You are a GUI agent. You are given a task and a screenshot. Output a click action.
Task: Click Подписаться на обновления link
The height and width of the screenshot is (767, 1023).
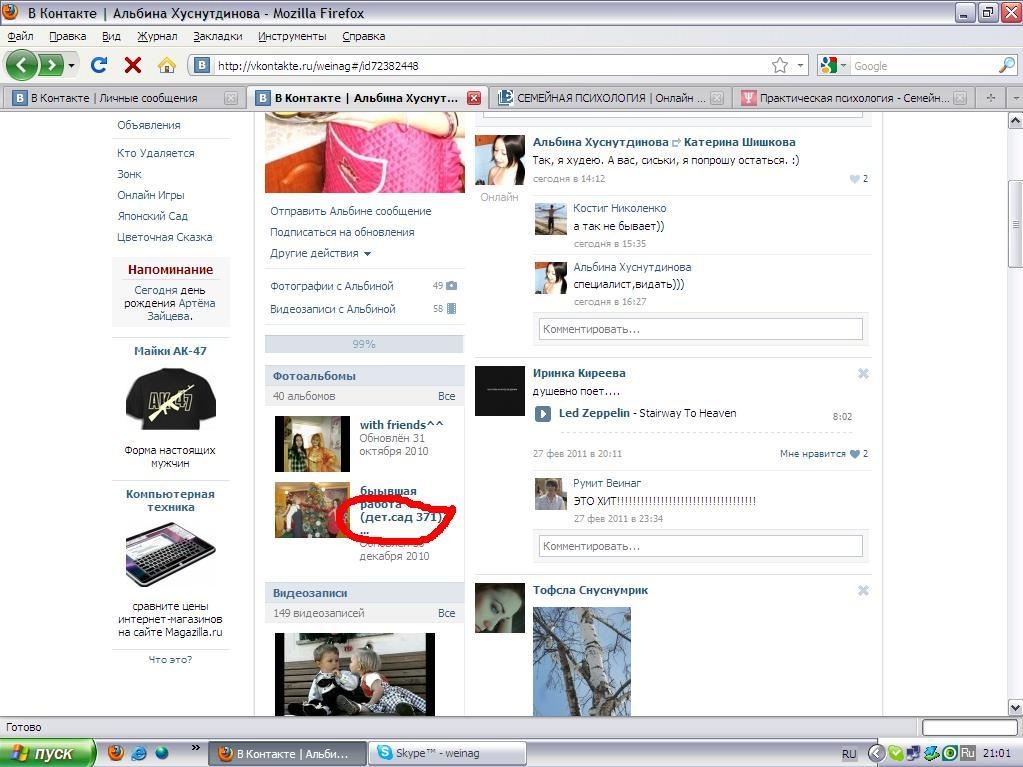pos(342,232)
